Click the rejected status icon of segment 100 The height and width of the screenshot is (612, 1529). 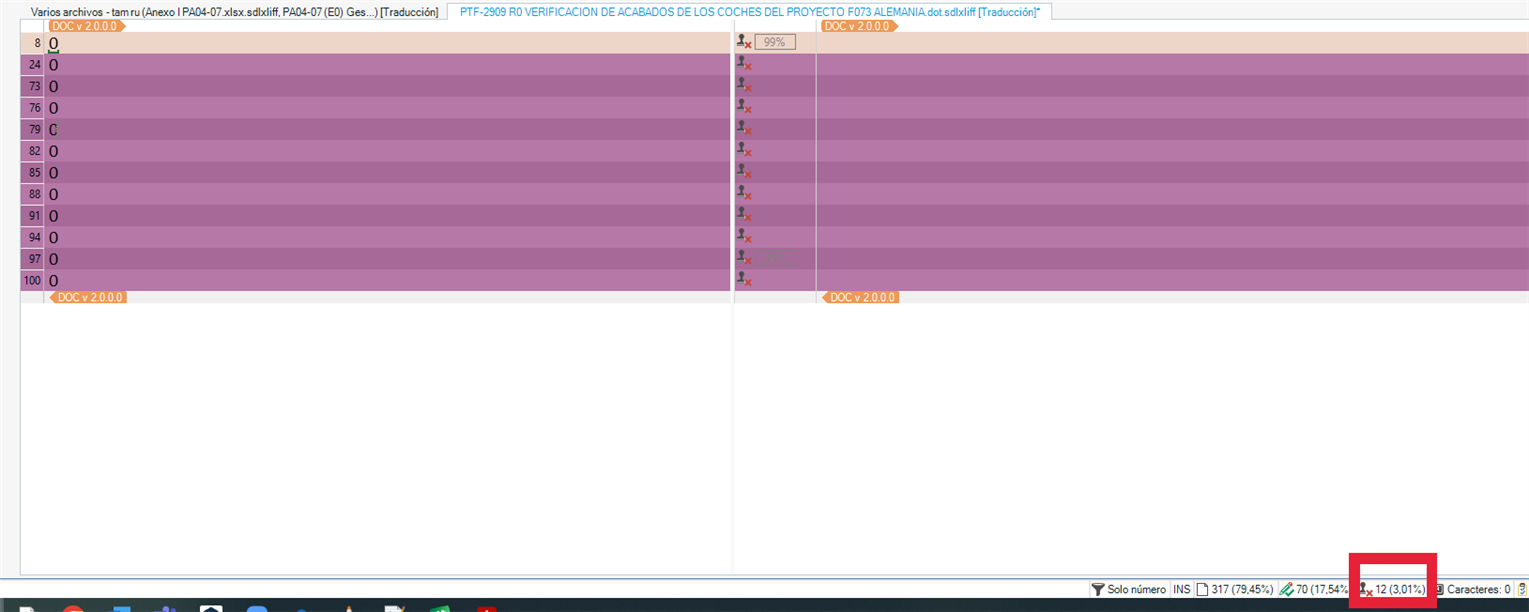click(744, 280)
